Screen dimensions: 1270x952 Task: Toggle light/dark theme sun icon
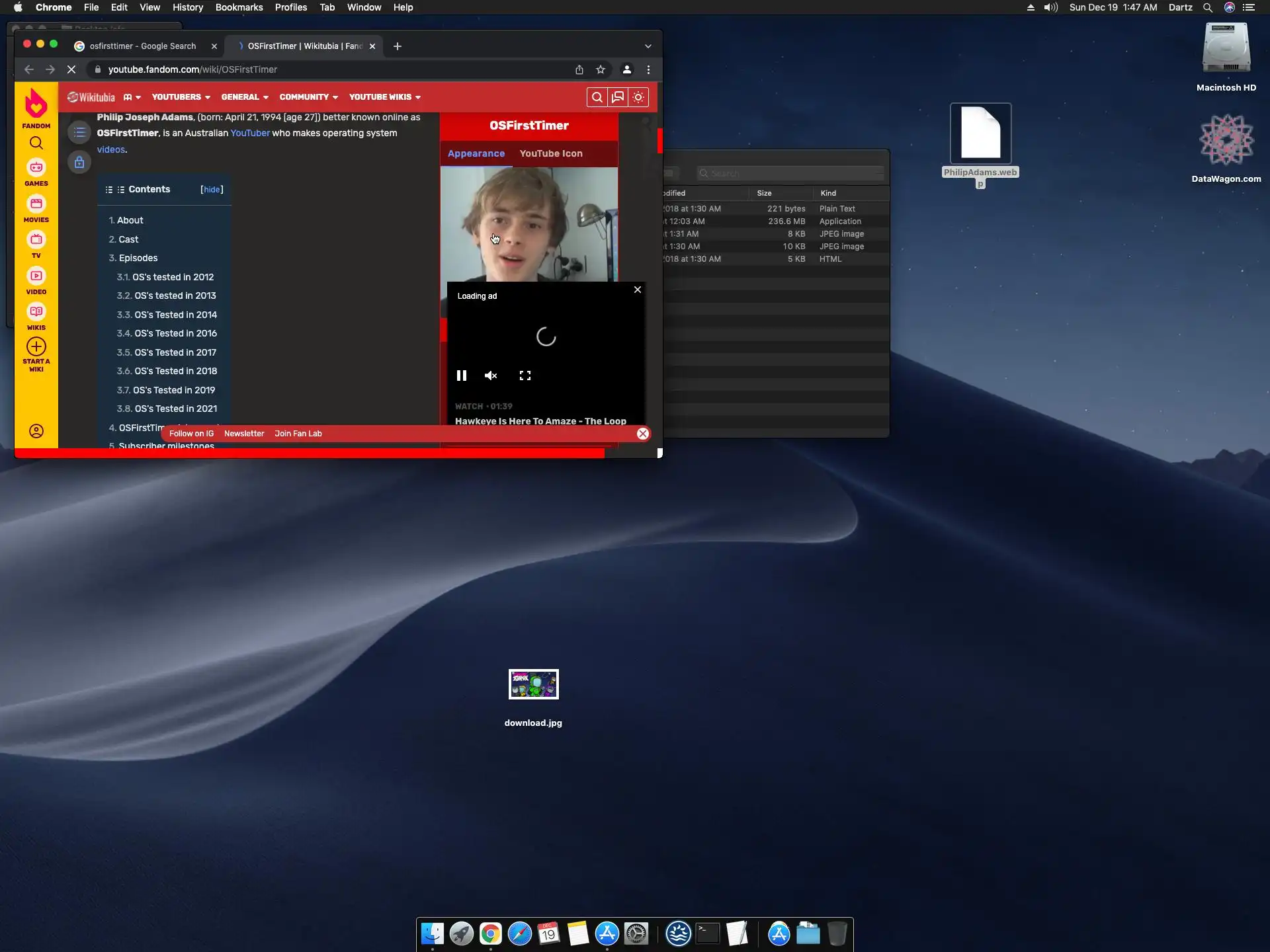[x=638, y=97]
